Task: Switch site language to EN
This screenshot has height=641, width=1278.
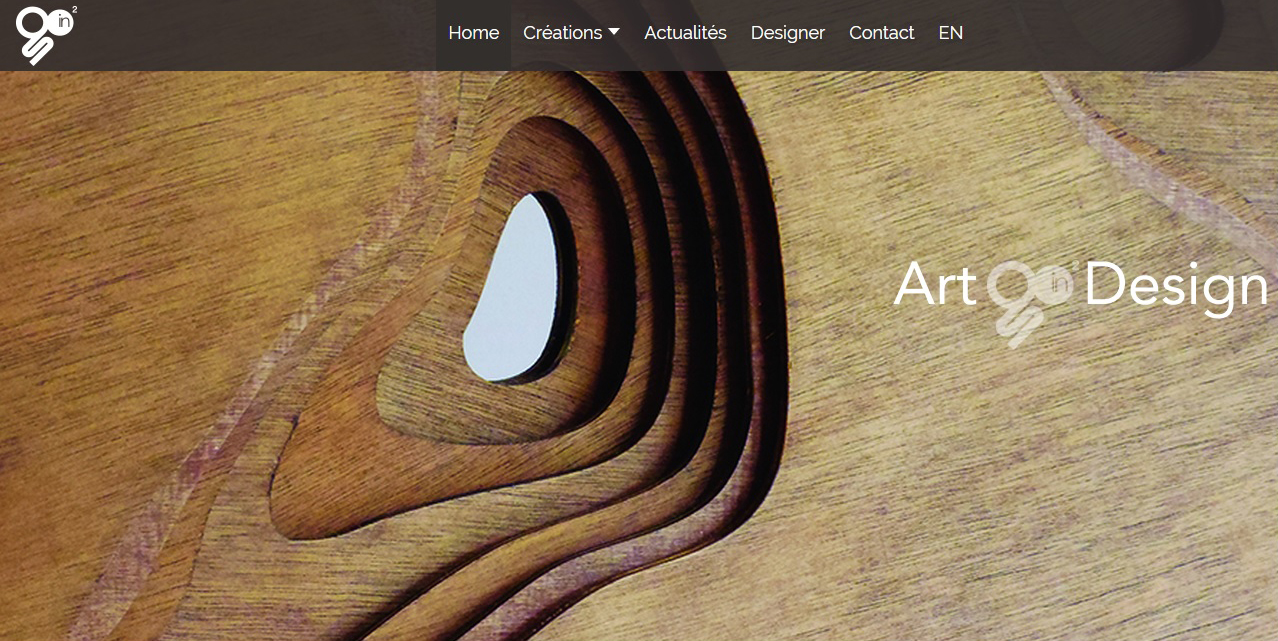Action: [951, 33]
